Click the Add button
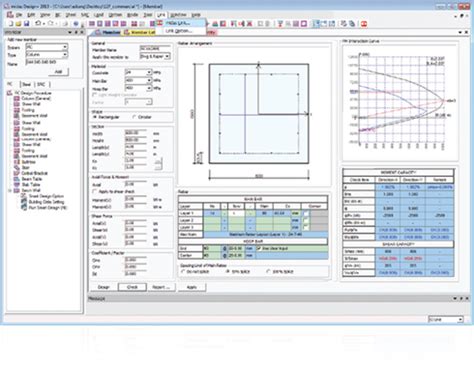 [58, 72]
